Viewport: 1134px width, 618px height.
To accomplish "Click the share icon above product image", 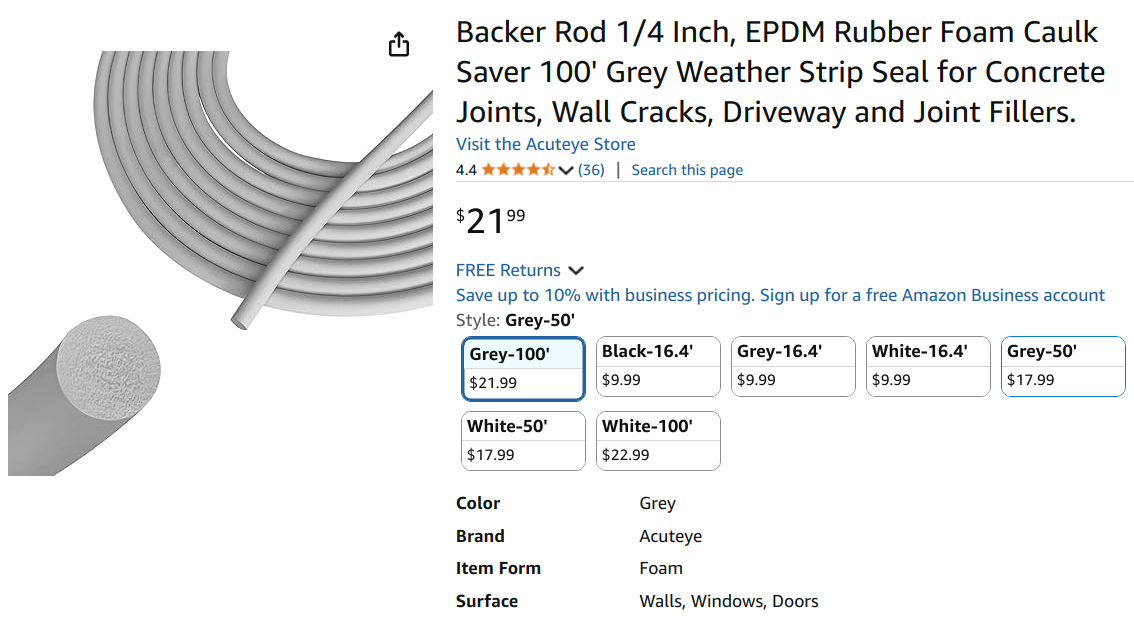I will [x=399, y=45].
